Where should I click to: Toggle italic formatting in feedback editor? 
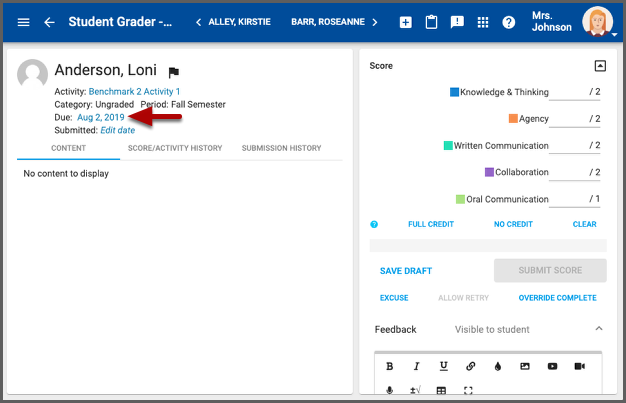click(416, 366)
